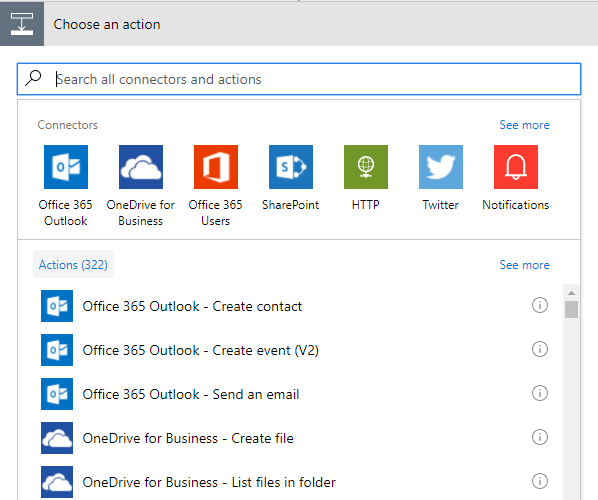Focus the search connectors and actions field
The width and height of the screenshot is (598, 500).
299,79
